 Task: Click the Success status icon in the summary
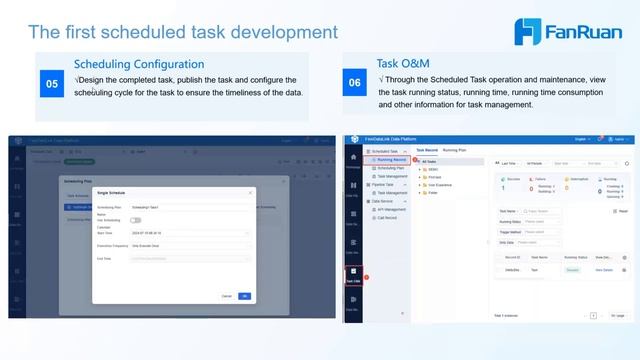point(503,179)
